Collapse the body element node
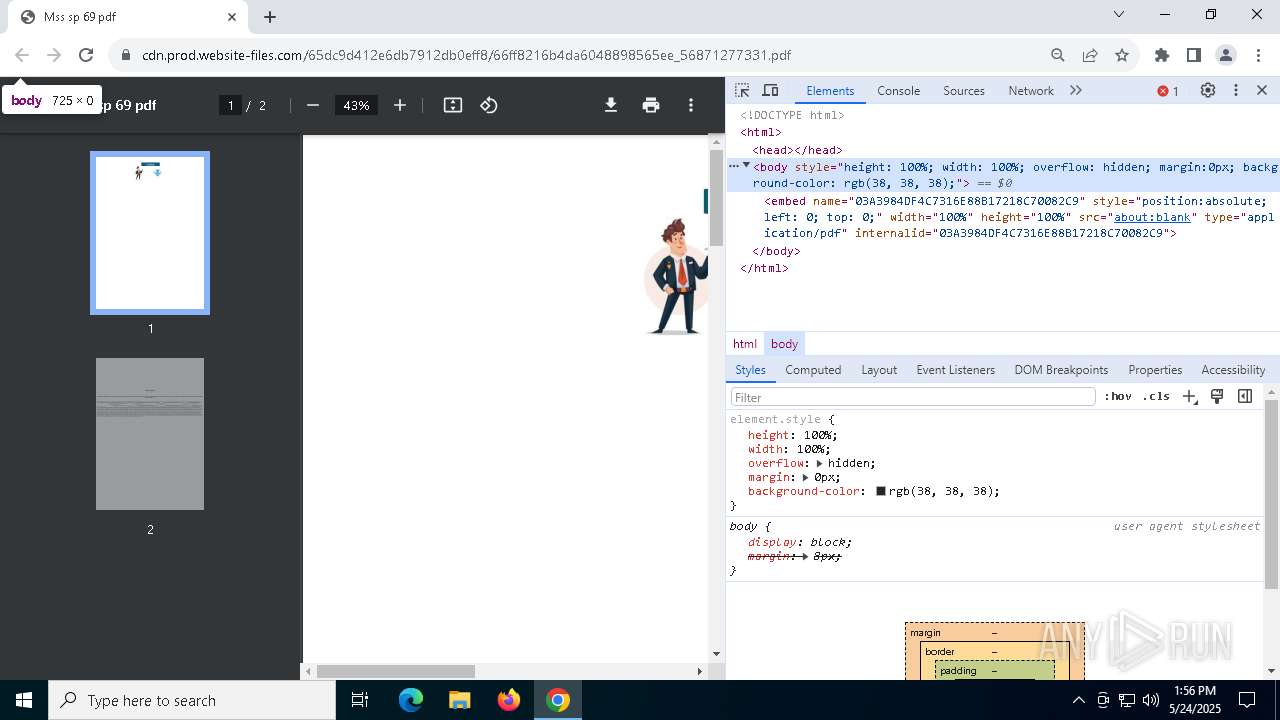This screenshot has height=720, width=1280. pos(746,166)
